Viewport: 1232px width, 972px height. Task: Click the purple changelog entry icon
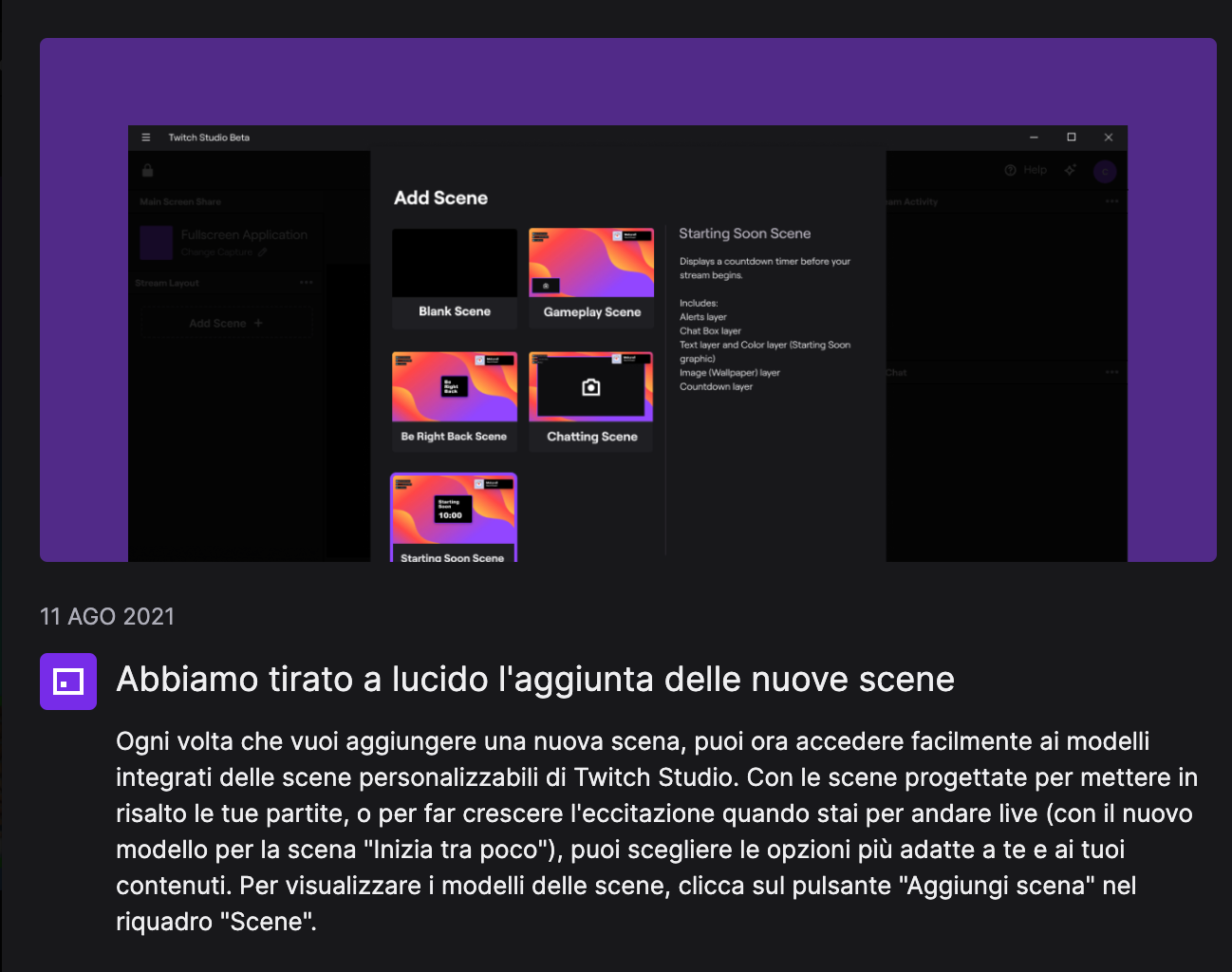(x=68, y=682)
